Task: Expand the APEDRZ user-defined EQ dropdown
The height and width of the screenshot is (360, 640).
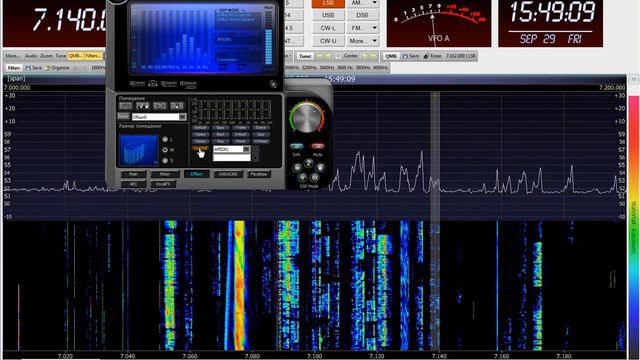Action: pyautogui.click(x=246, y=149)
